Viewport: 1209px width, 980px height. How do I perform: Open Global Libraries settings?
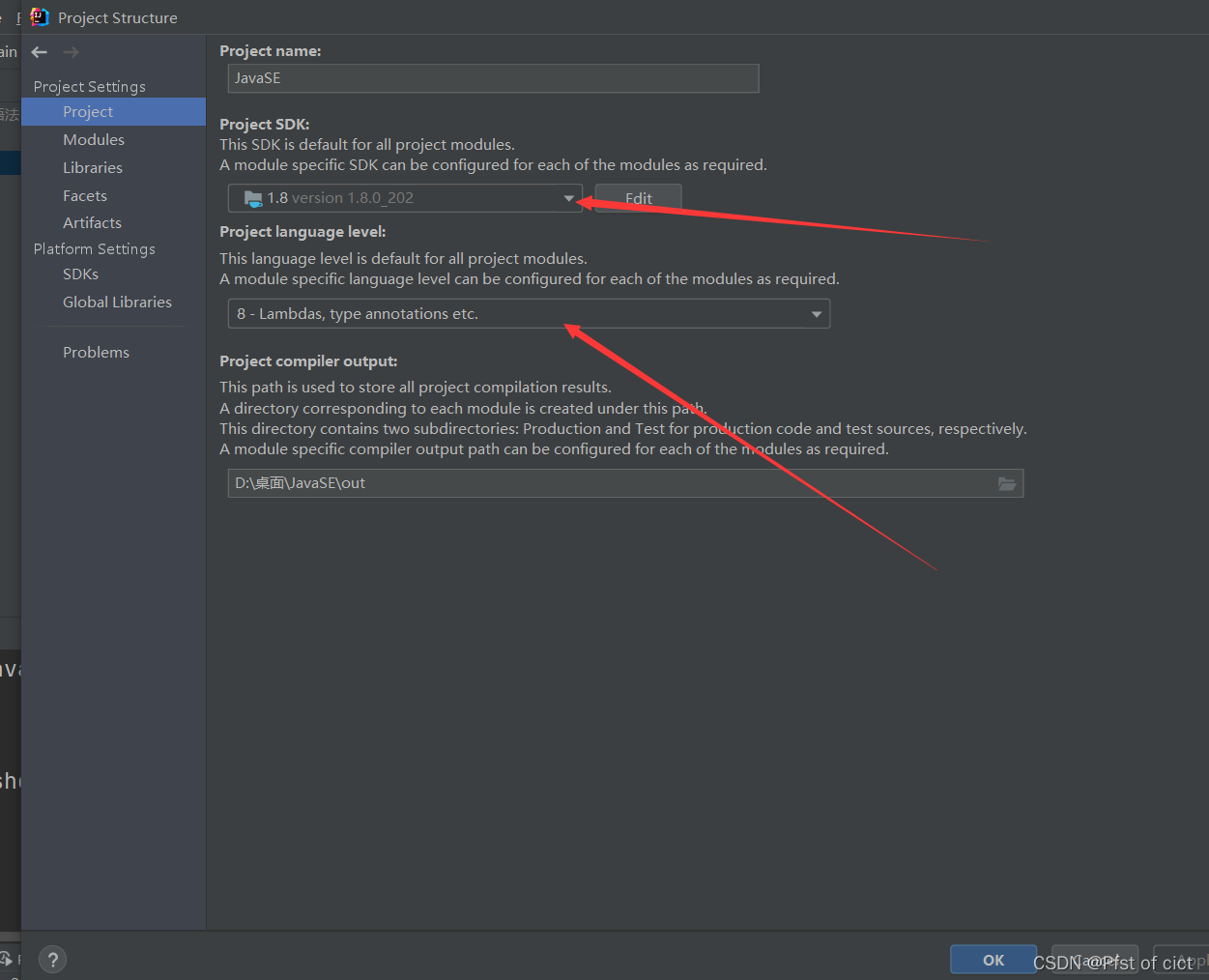coord(117,303)
